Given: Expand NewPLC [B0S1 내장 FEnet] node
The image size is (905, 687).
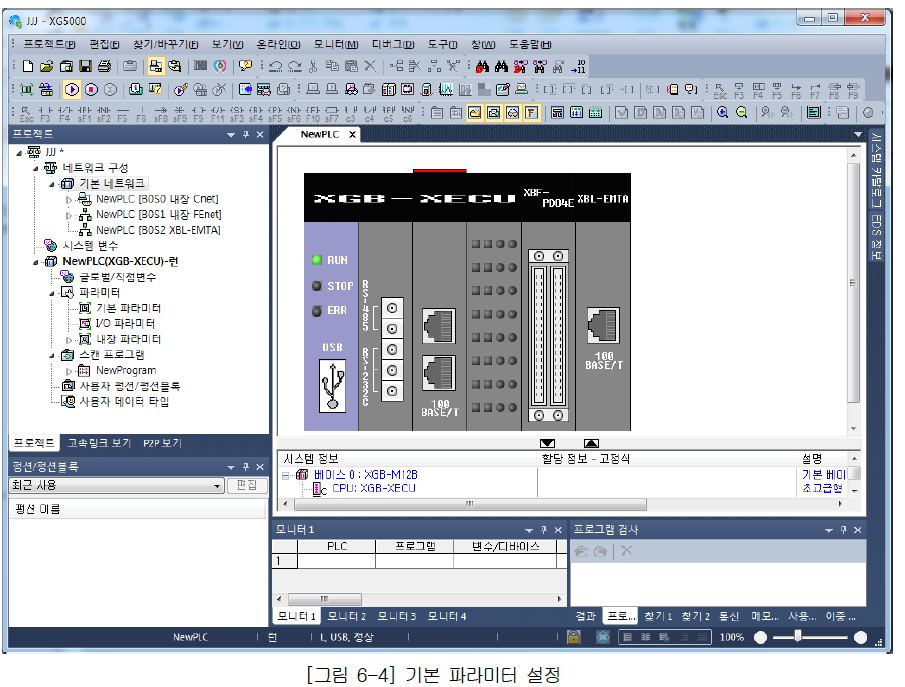Looking at the screenshot, I should coord(69,215).
